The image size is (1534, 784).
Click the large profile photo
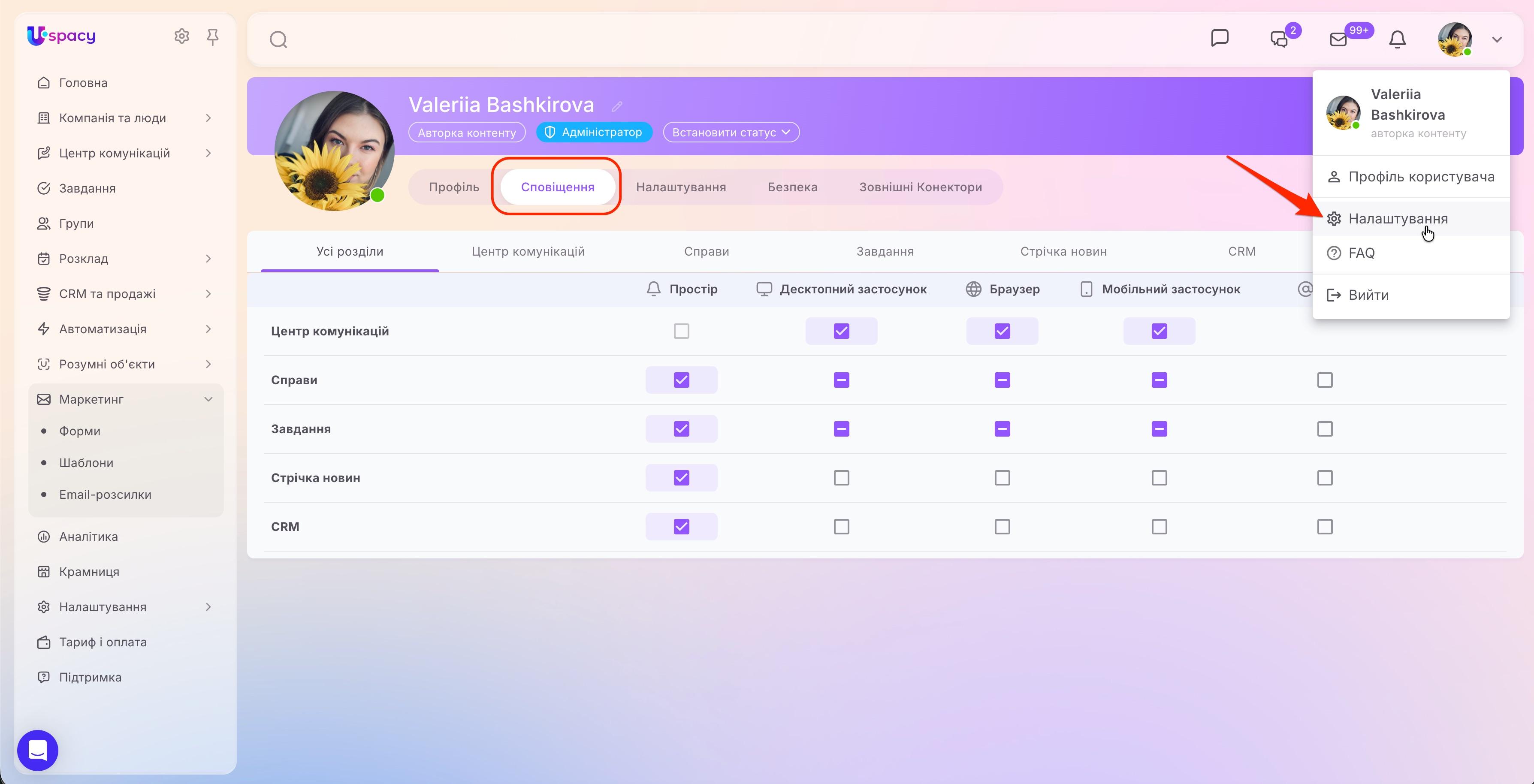334,151
